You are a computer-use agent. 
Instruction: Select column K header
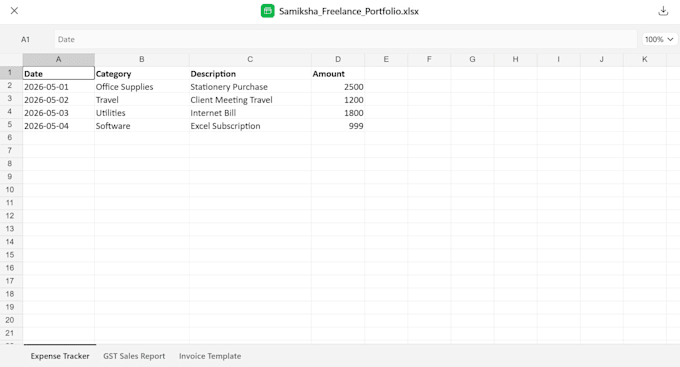click(644, 59)
